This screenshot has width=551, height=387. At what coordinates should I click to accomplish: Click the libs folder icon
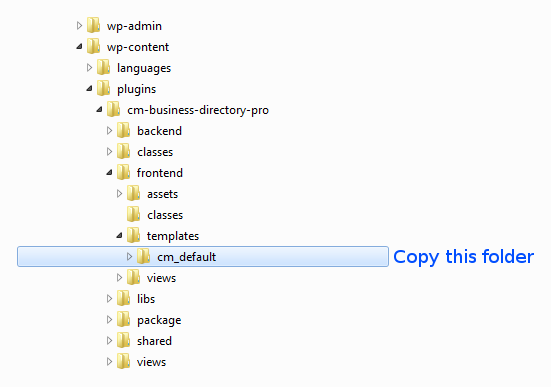pyautogui.click(x=124, y=298)
